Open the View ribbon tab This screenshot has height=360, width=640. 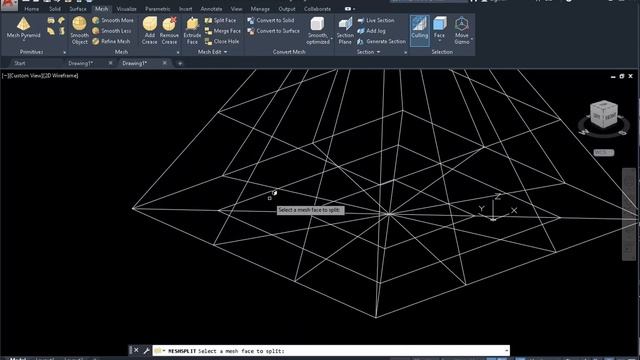pyautogui.click(x=236, y=9)
